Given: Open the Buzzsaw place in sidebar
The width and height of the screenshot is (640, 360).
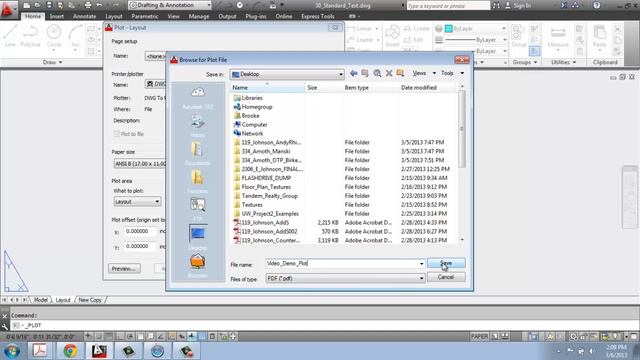Looking at the screenshot, I should (x=198, y=265).
